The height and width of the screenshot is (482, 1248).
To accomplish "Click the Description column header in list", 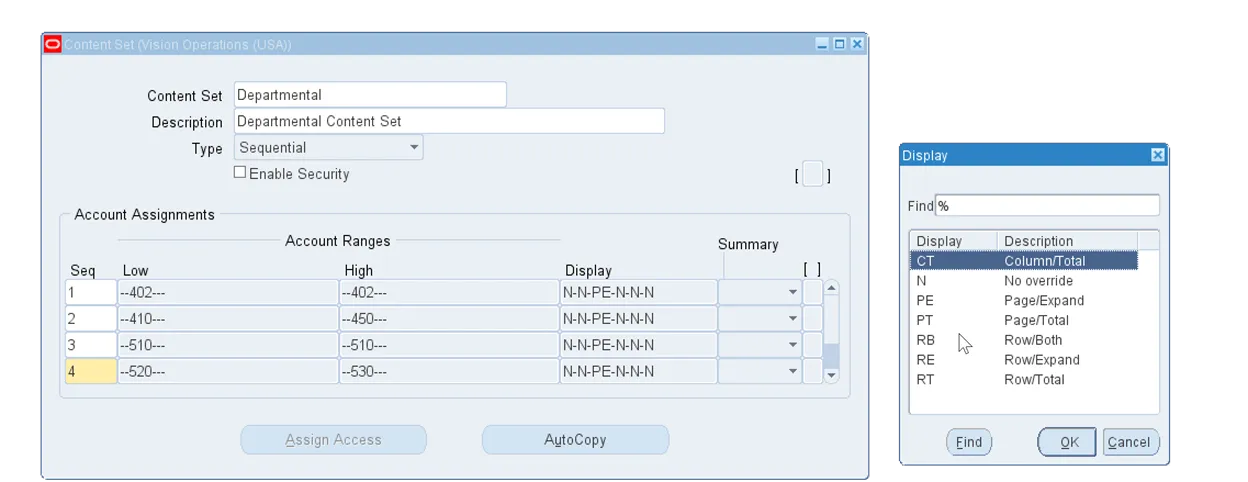I will click(1067, 241).
